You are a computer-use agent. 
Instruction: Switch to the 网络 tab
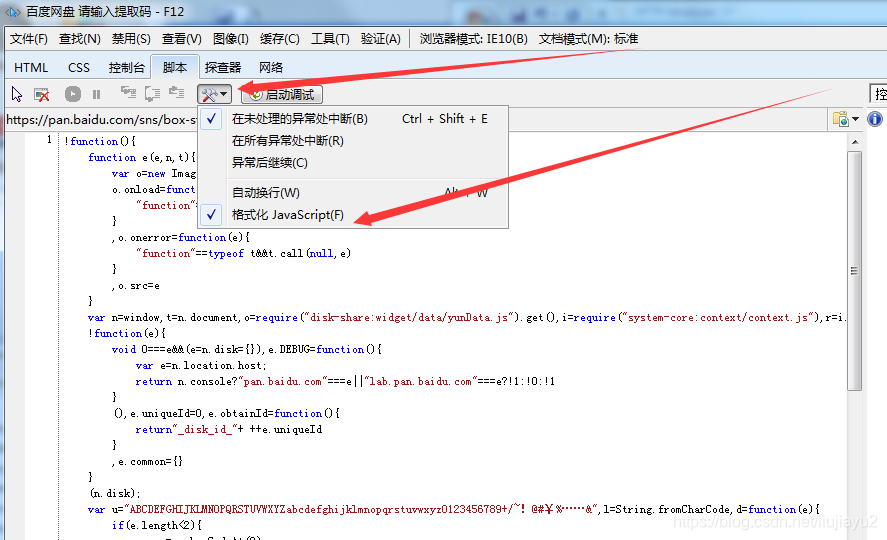tap(271, 68)
